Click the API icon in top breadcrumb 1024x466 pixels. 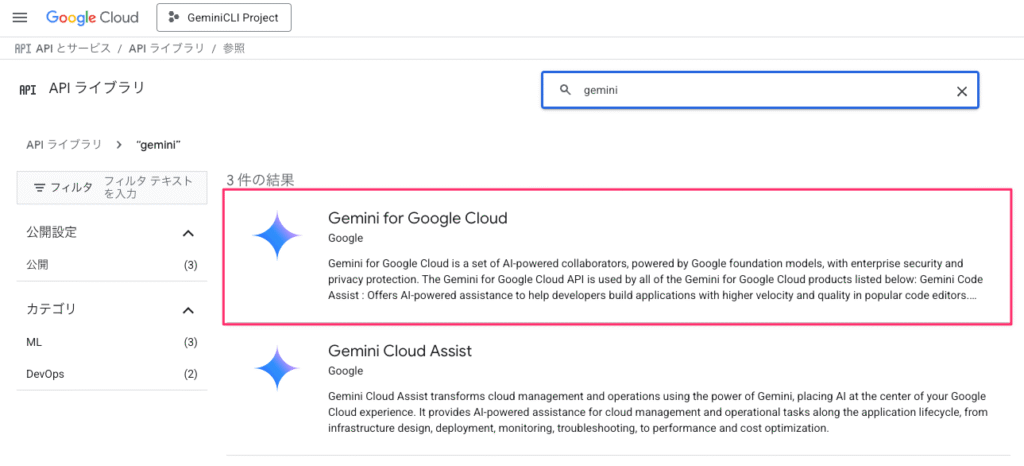coord(24,48)
